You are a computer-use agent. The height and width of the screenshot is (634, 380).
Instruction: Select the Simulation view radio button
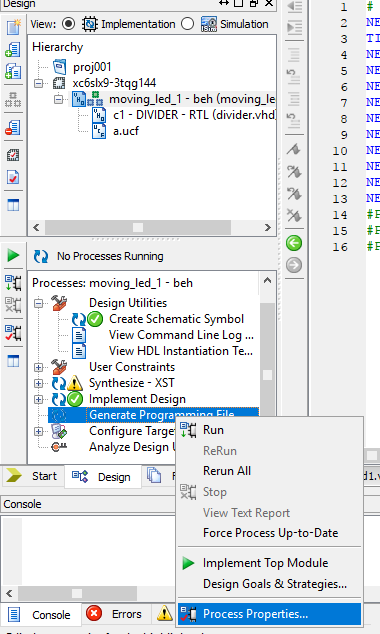(x=188, y=24)
